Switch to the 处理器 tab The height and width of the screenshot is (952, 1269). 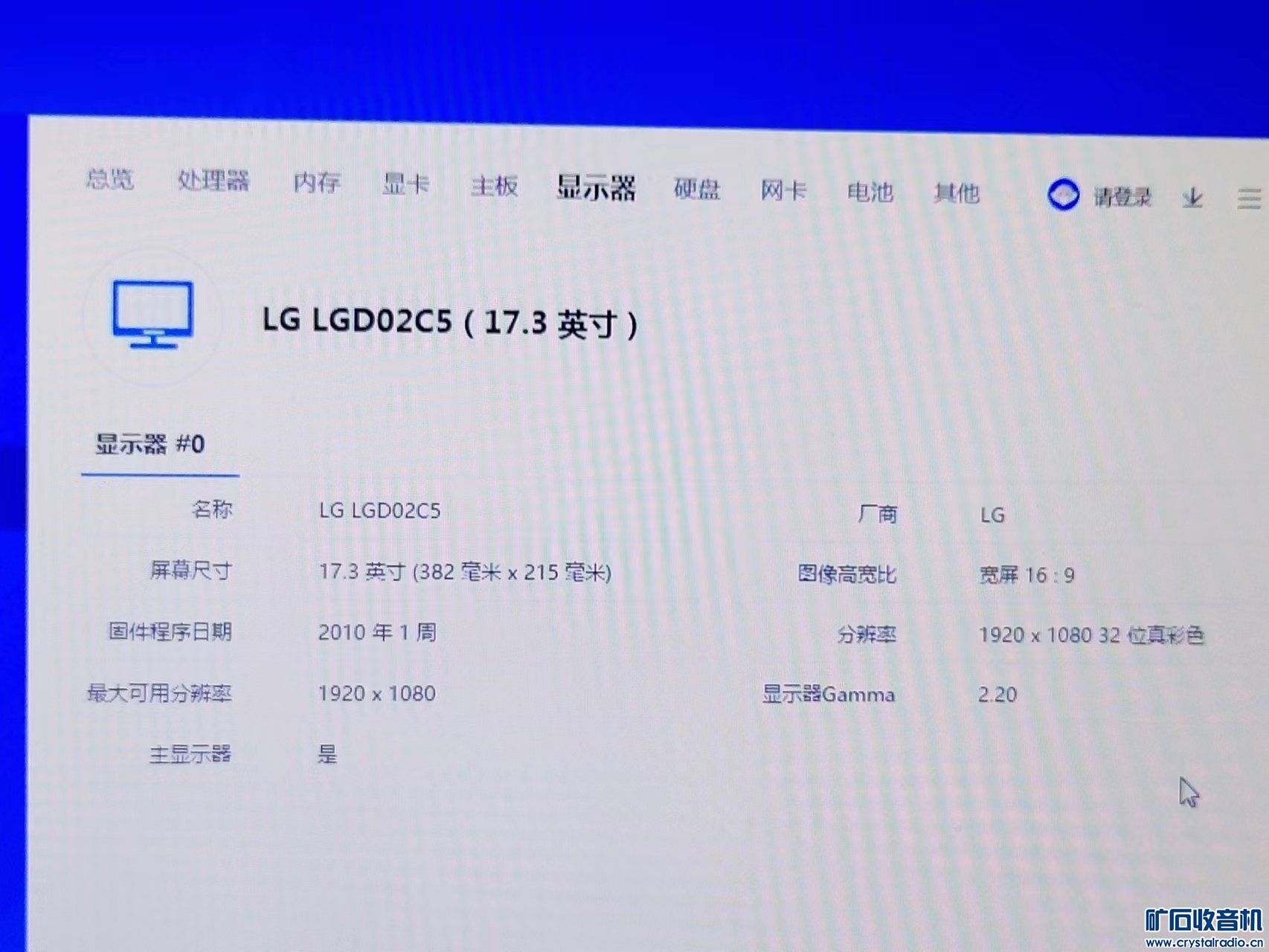[213, 180]
